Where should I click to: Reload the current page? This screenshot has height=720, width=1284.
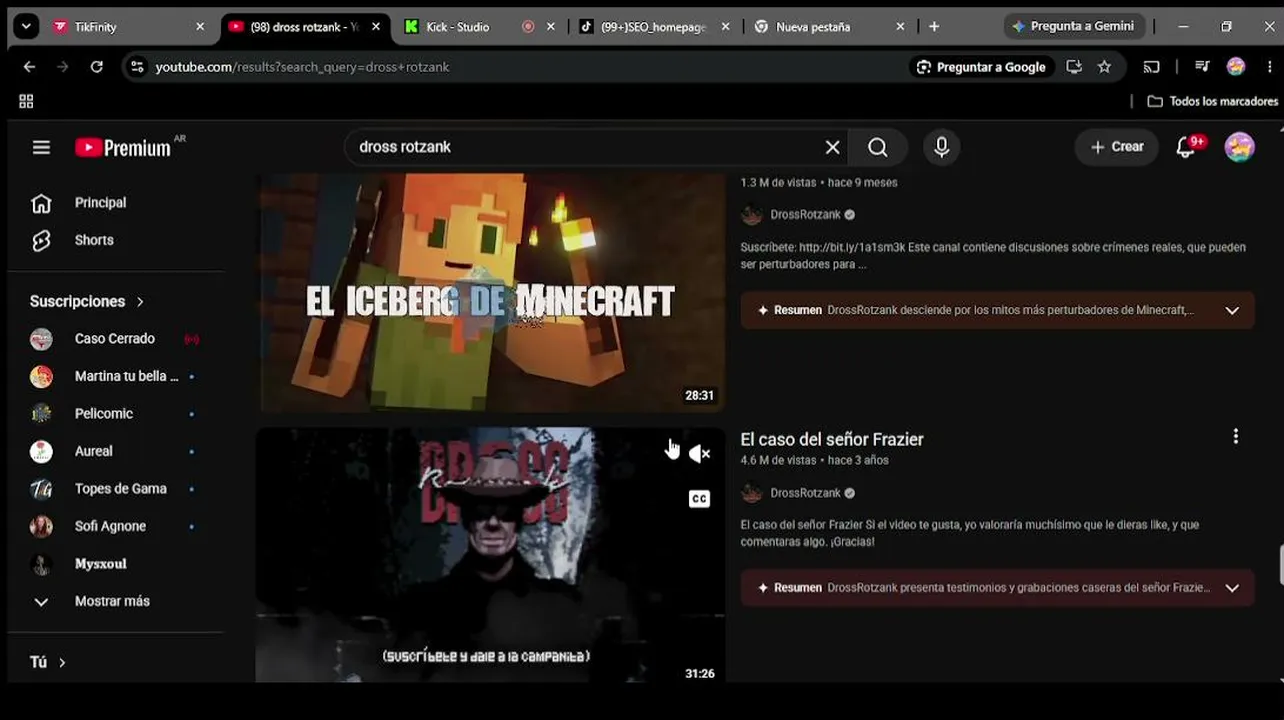point(96,67)
